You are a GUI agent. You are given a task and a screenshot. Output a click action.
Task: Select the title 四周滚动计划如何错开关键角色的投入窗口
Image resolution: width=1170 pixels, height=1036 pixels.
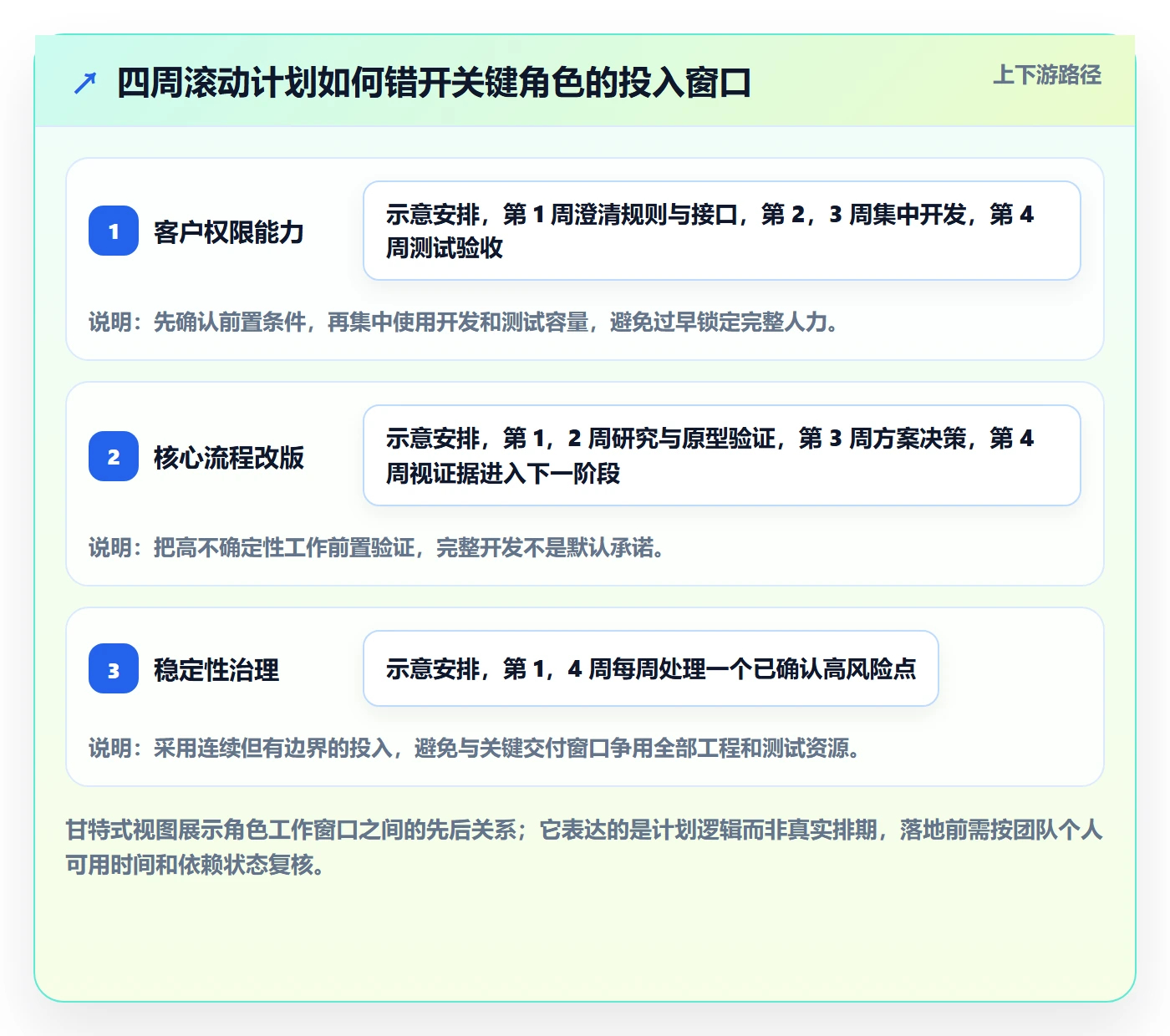(x=434, y=83)
